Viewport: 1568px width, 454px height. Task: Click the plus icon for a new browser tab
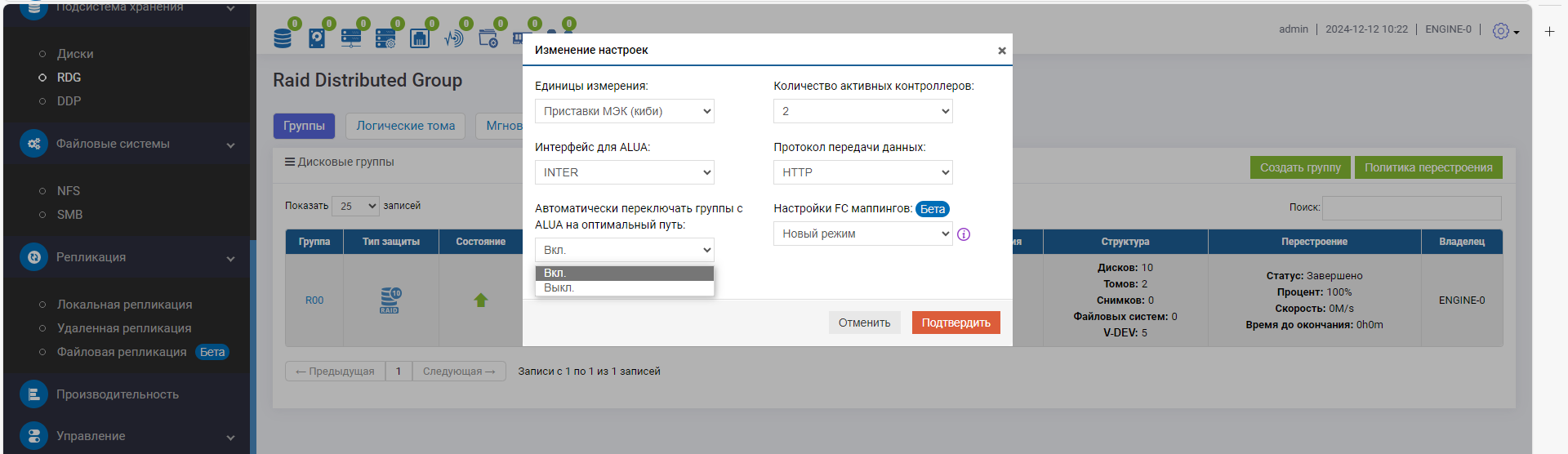(x=1549, y=31)
